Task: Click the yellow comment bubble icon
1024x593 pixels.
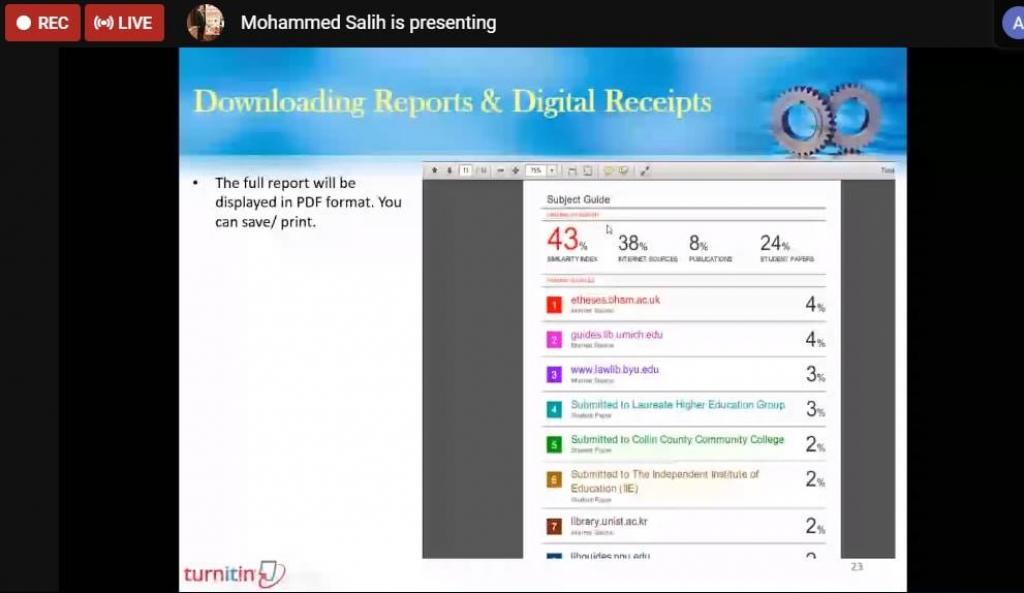Action: click(608, 171)
